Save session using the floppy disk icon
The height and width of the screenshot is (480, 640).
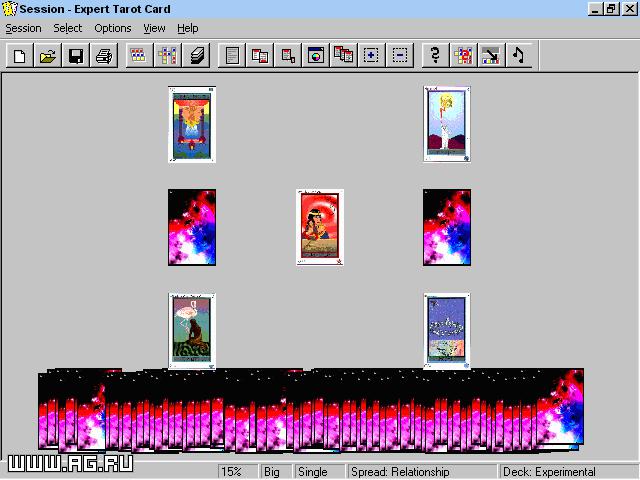point(75,56)
